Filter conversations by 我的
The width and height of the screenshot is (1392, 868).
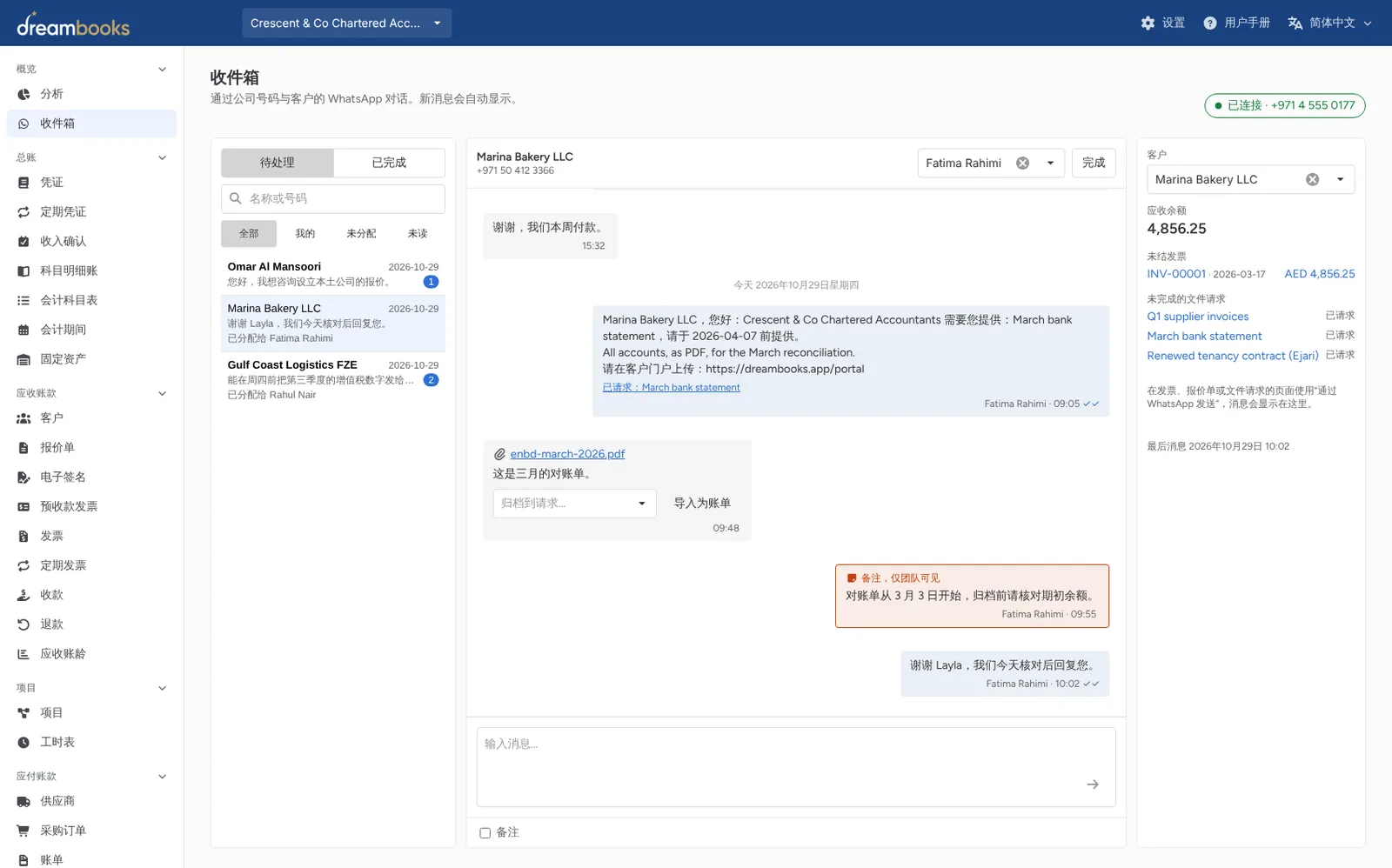304,233
